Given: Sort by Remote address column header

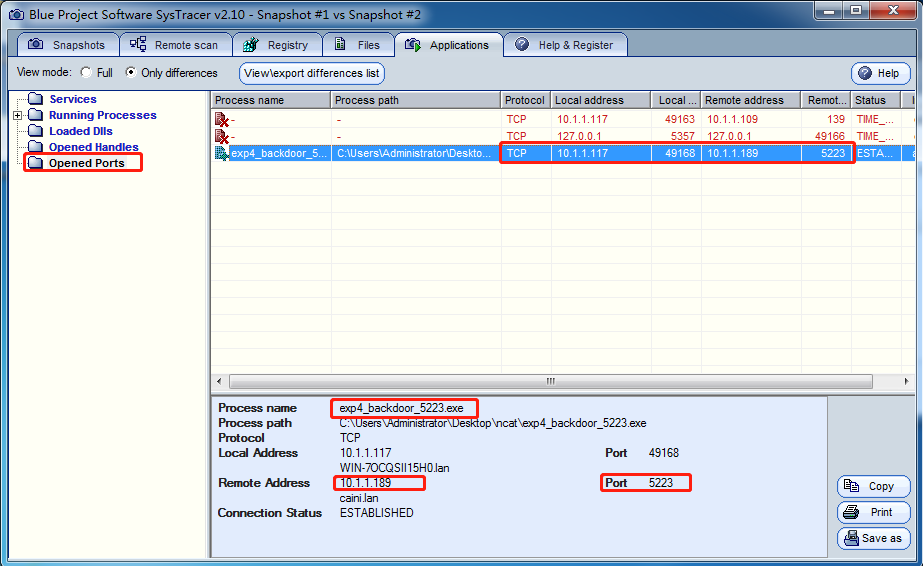Looking at the screenshot, I should pos(751,100).
